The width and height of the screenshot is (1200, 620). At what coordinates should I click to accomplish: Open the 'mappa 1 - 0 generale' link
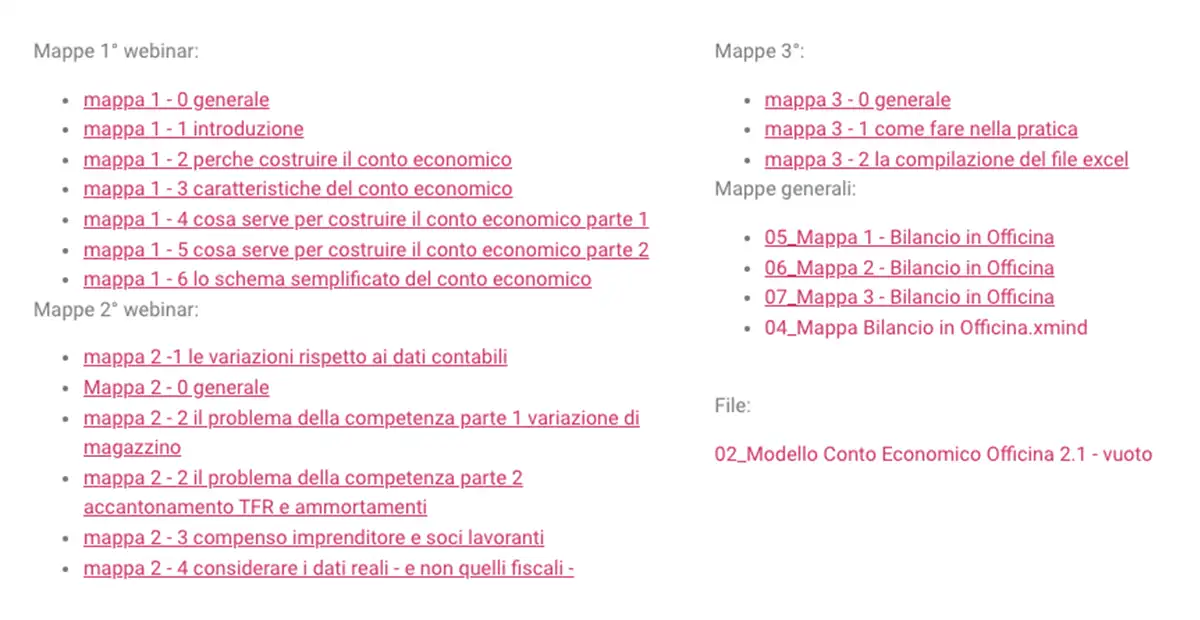coord(176,100)
